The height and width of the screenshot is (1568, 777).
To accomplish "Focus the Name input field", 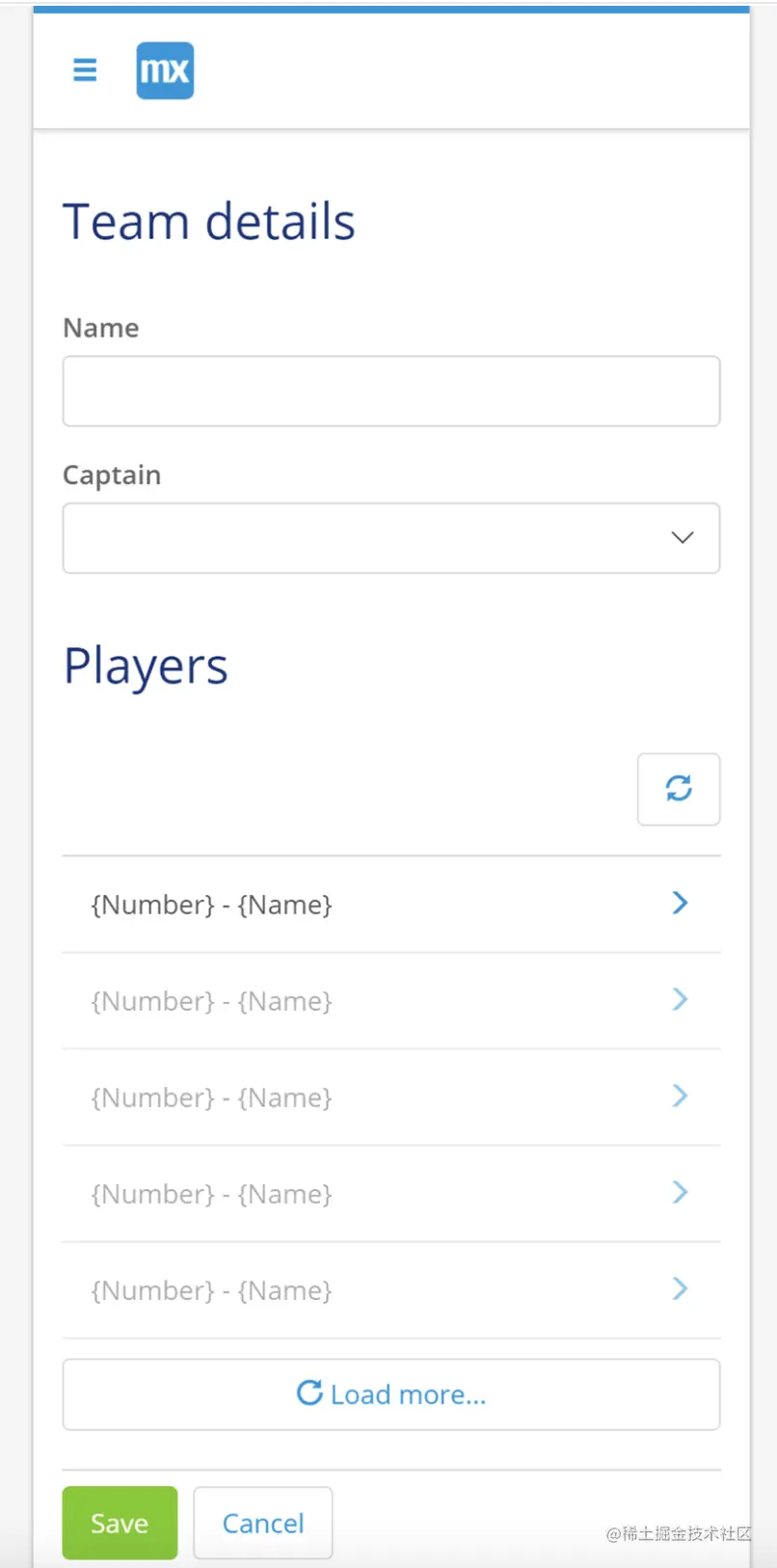I will point(390,392).
